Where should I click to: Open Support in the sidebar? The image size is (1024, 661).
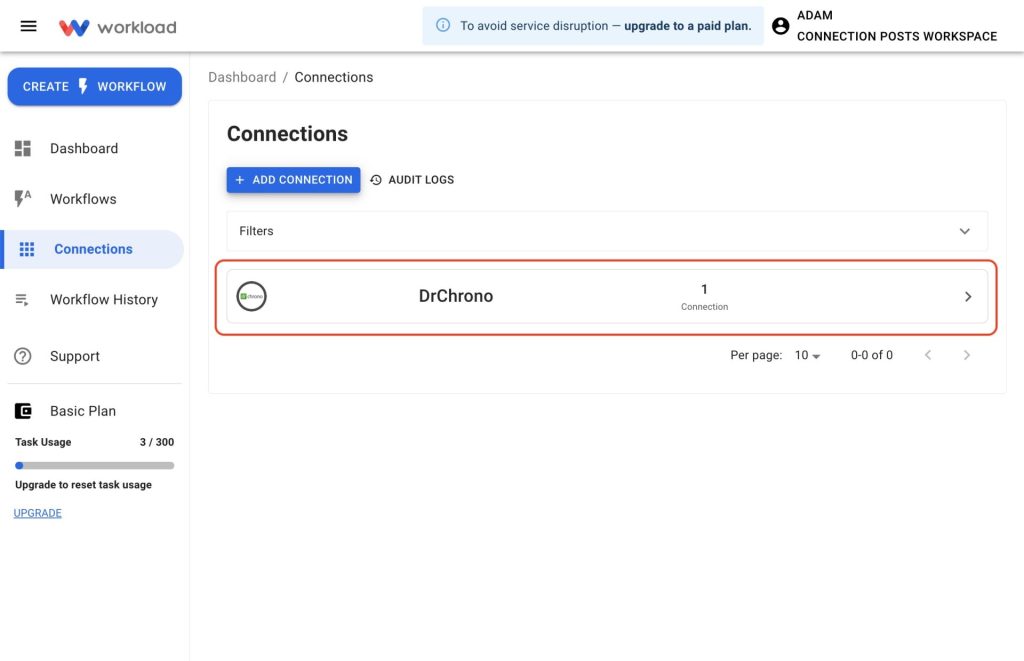tap(95, 356)
